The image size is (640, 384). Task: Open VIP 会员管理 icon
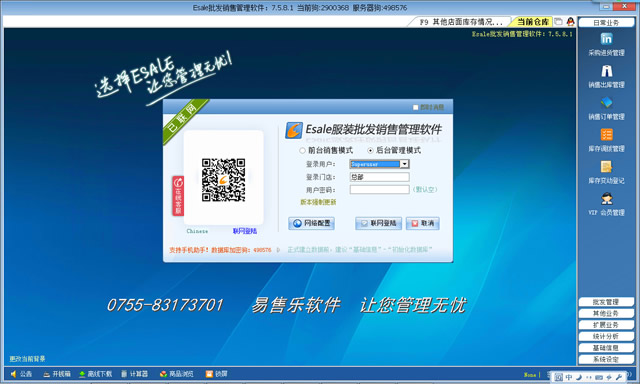point(606,198)
